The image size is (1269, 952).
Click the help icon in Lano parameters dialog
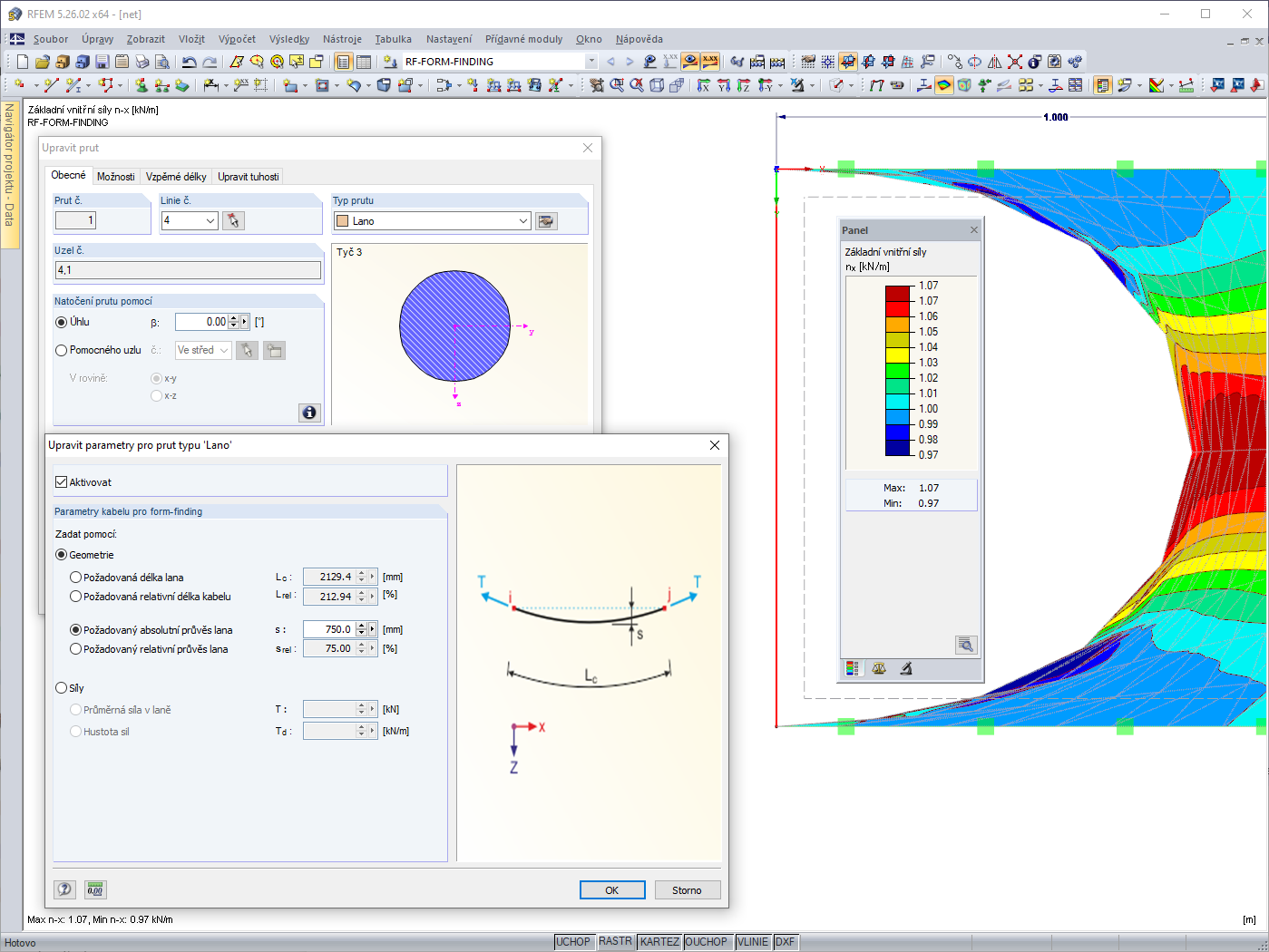coord(64,889)
